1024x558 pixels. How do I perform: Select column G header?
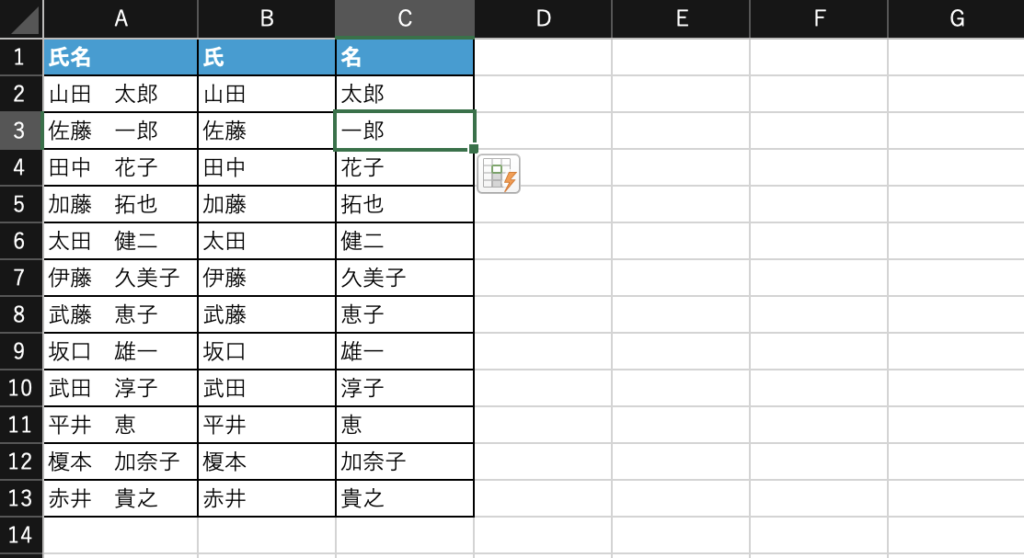tap(956, 18)
